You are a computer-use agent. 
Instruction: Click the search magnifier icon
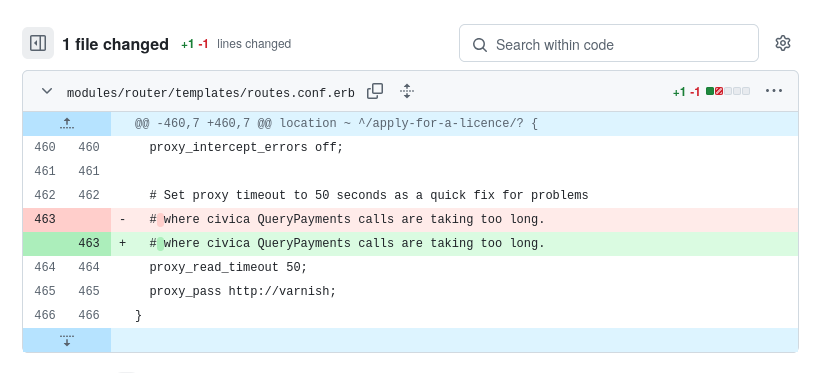pyautogui.click(x=480, y=45)
